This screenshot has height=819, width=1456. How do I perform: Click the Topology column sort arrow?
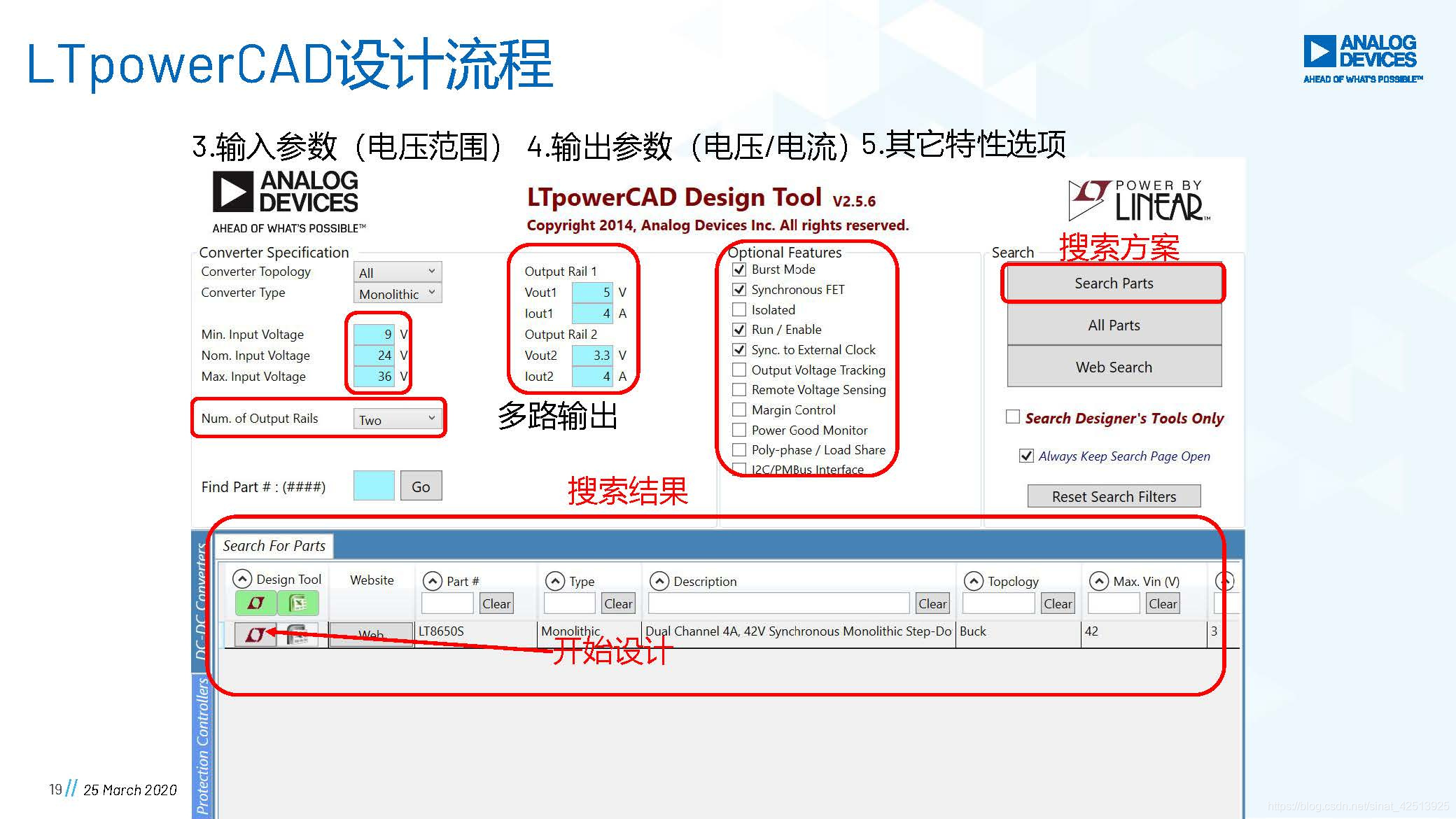click(974, 581)
